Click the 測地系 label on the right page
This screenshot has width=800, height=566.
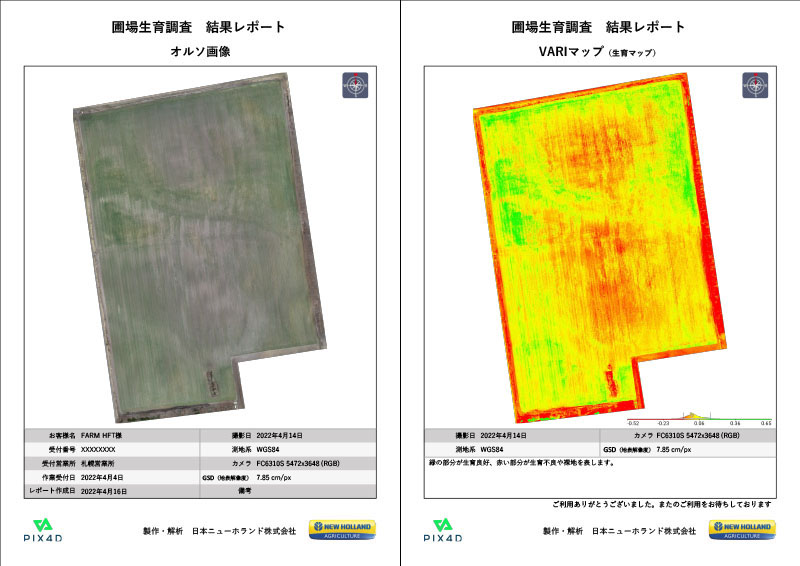pos(465,450)
